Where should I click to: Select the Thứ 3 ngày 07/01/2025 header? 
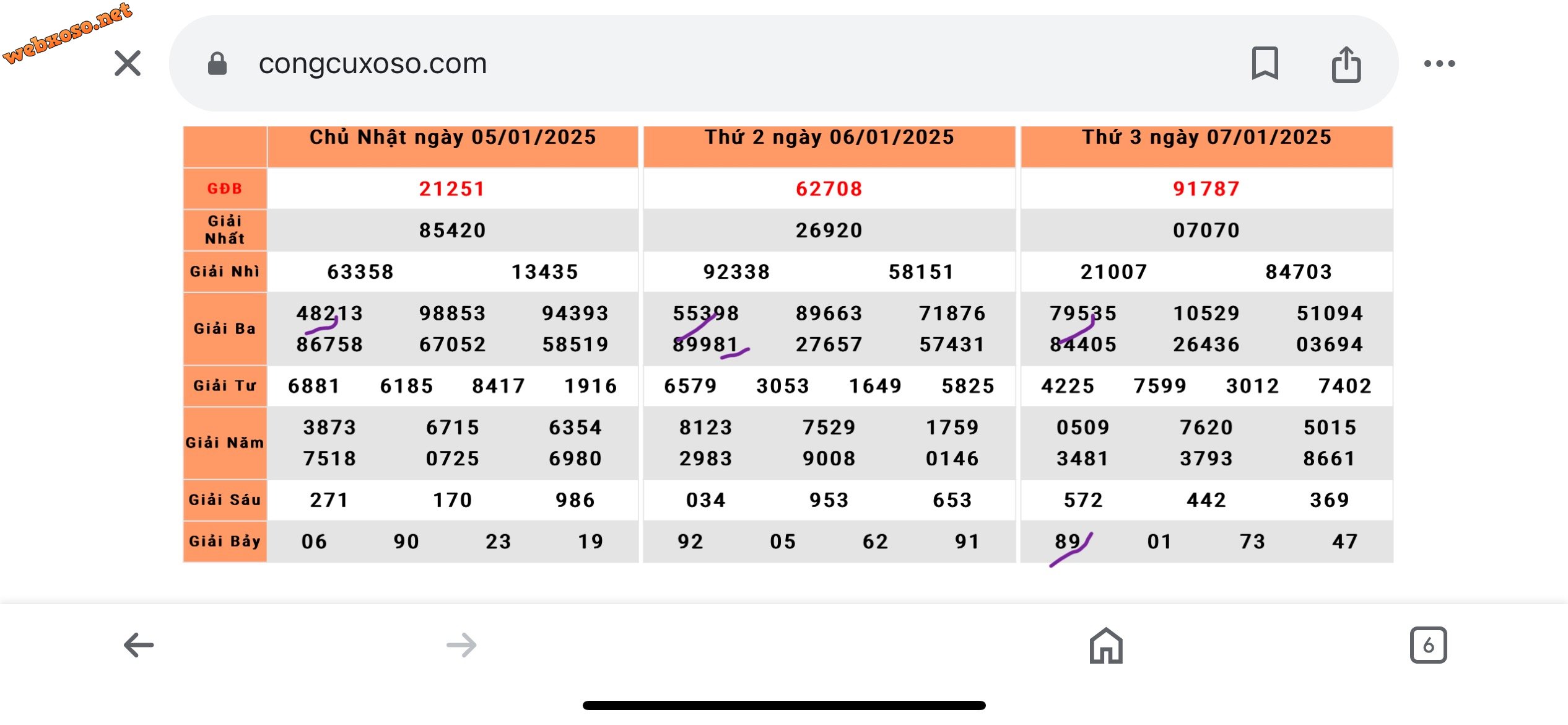tap(1206, 138)
